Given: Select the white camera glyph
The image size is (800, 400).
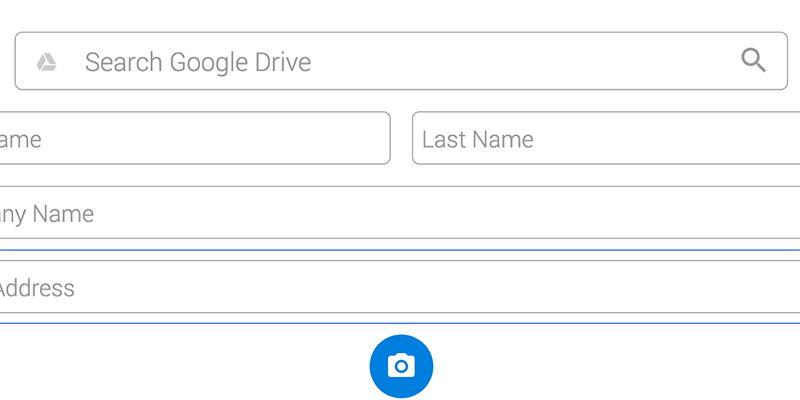Looking at the screenshot, I should click(401, 366).
